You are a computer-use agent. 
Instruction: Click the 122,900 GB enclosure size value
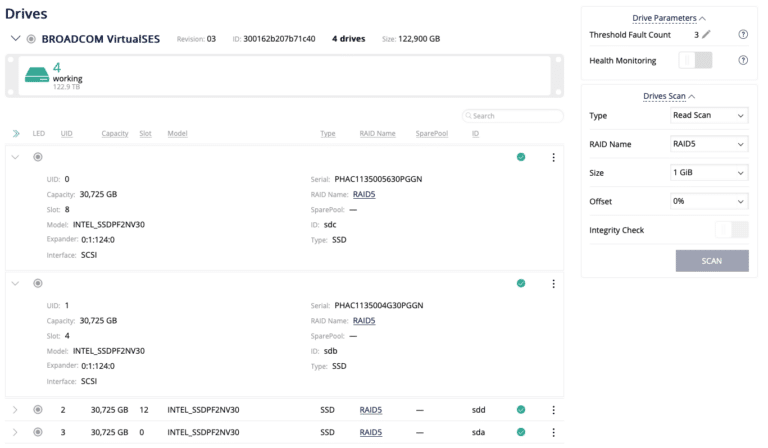419,39
